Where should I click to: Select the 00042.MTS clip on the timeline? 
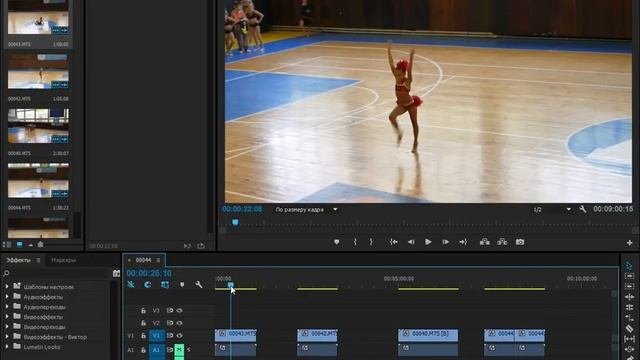coord(317,334)
